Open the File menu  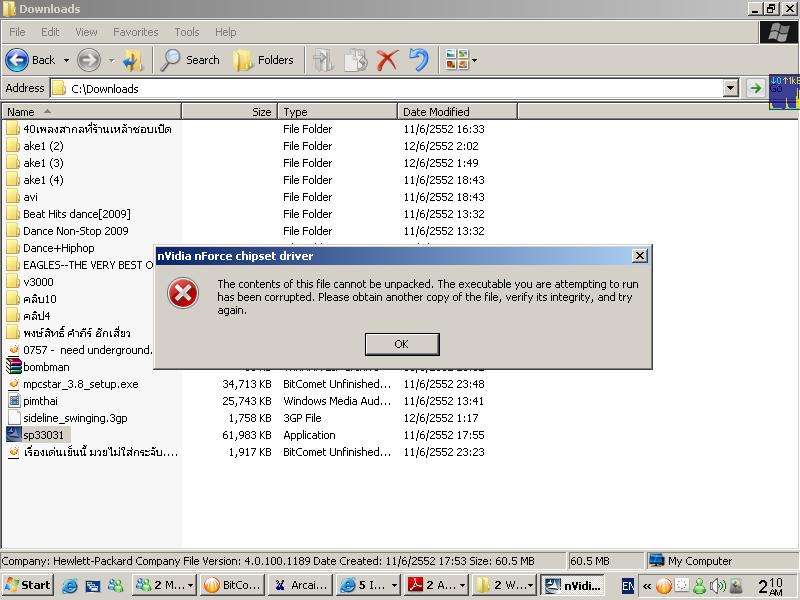click(x=17, y=32)
